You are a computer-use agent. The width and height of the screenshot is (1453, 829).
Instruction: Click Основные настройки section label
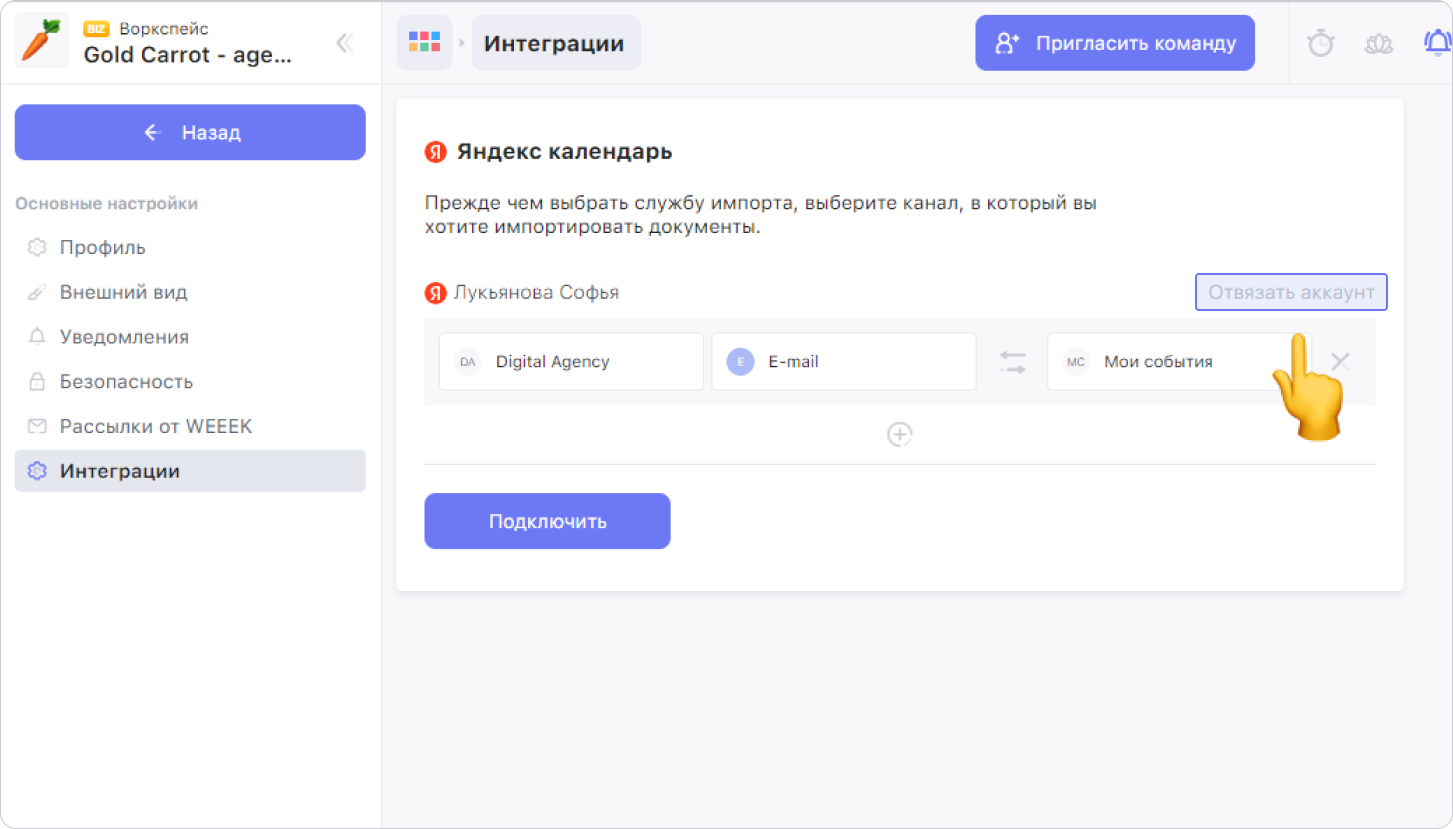(x=106, y=204)
